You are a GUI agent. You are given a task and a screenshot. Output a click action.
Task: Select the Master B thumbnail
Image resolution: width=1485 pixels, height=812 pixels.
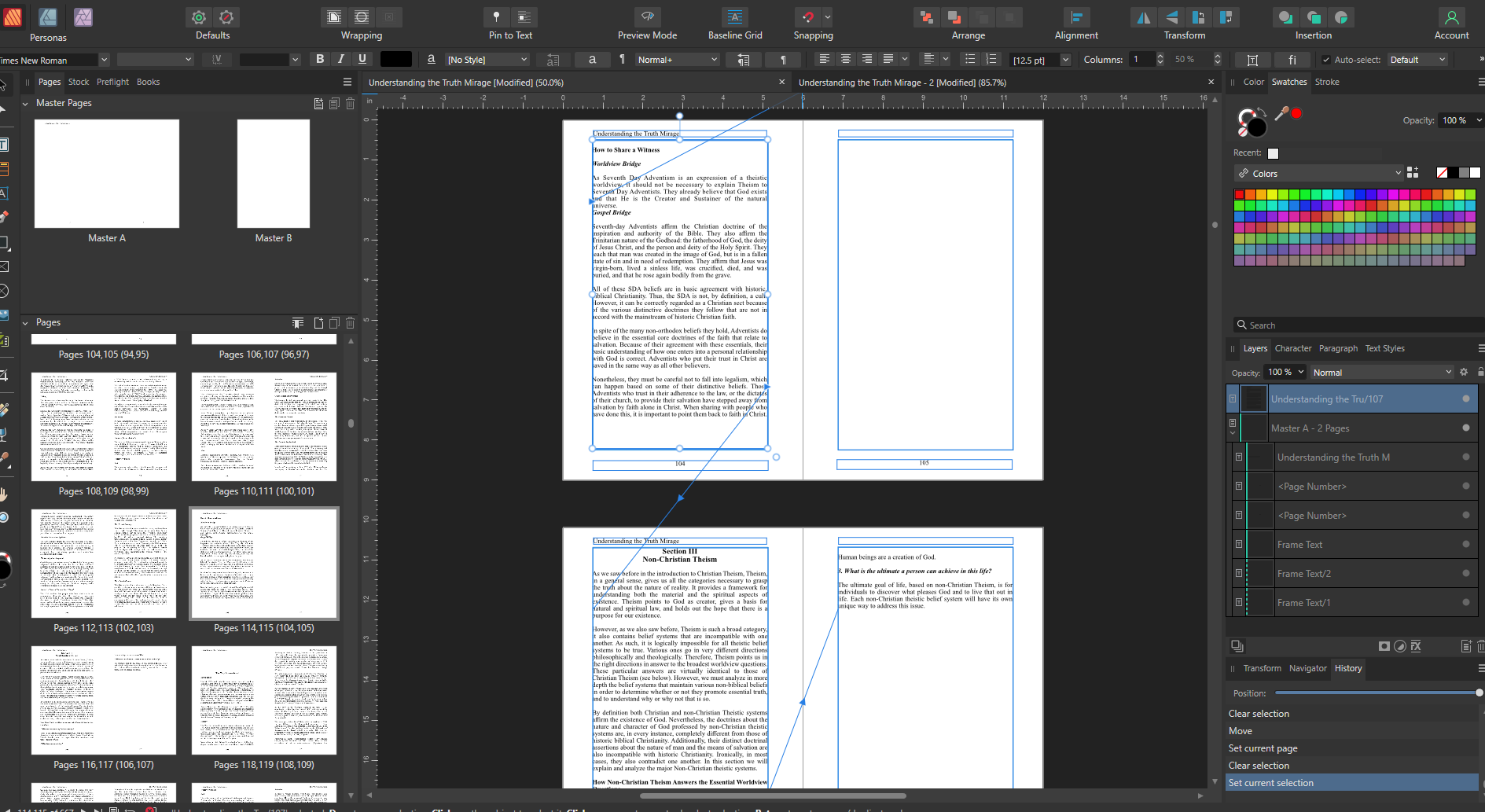pyautogui.click(x=274, y=174)
